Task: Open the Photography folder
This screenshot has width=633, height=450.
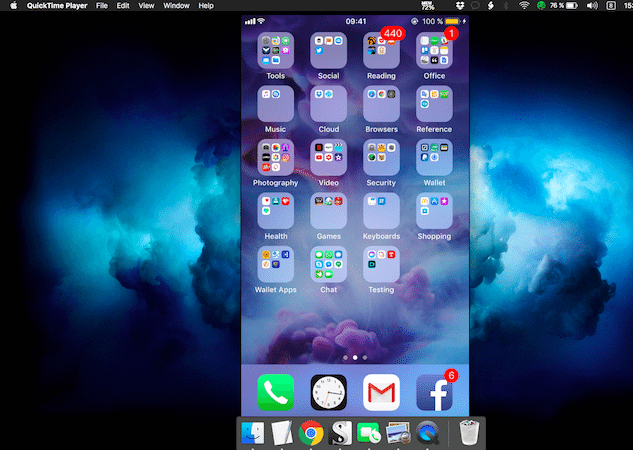Action: coord(275,157)
